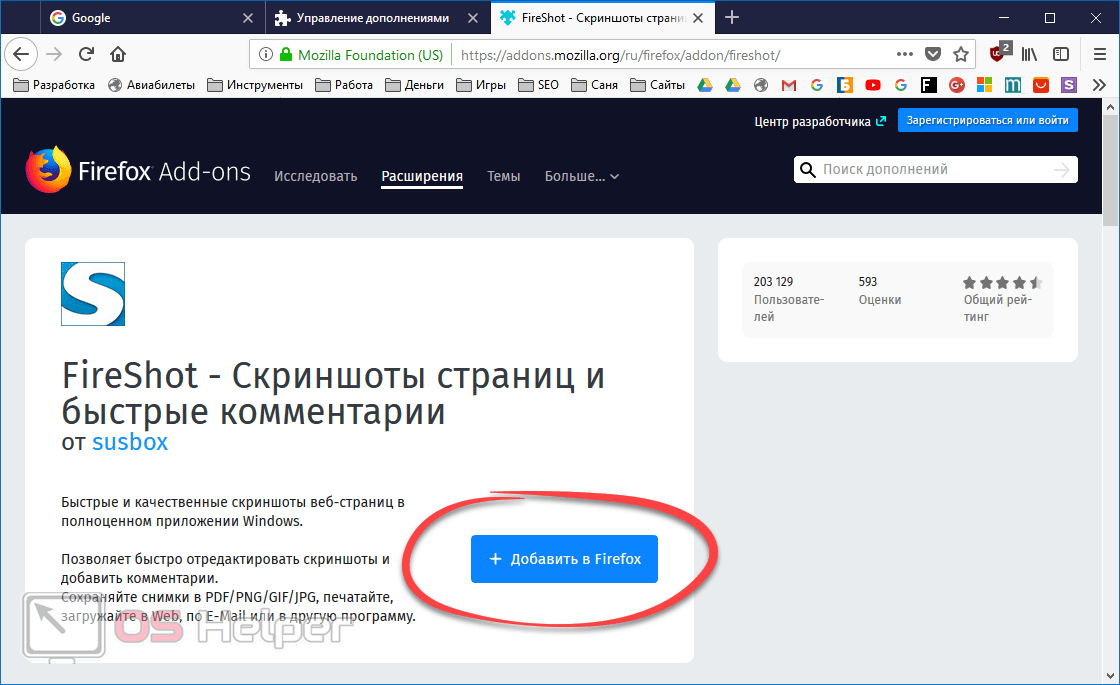
Task: Go back to the previous page
Action: click(x=21, y=54)
